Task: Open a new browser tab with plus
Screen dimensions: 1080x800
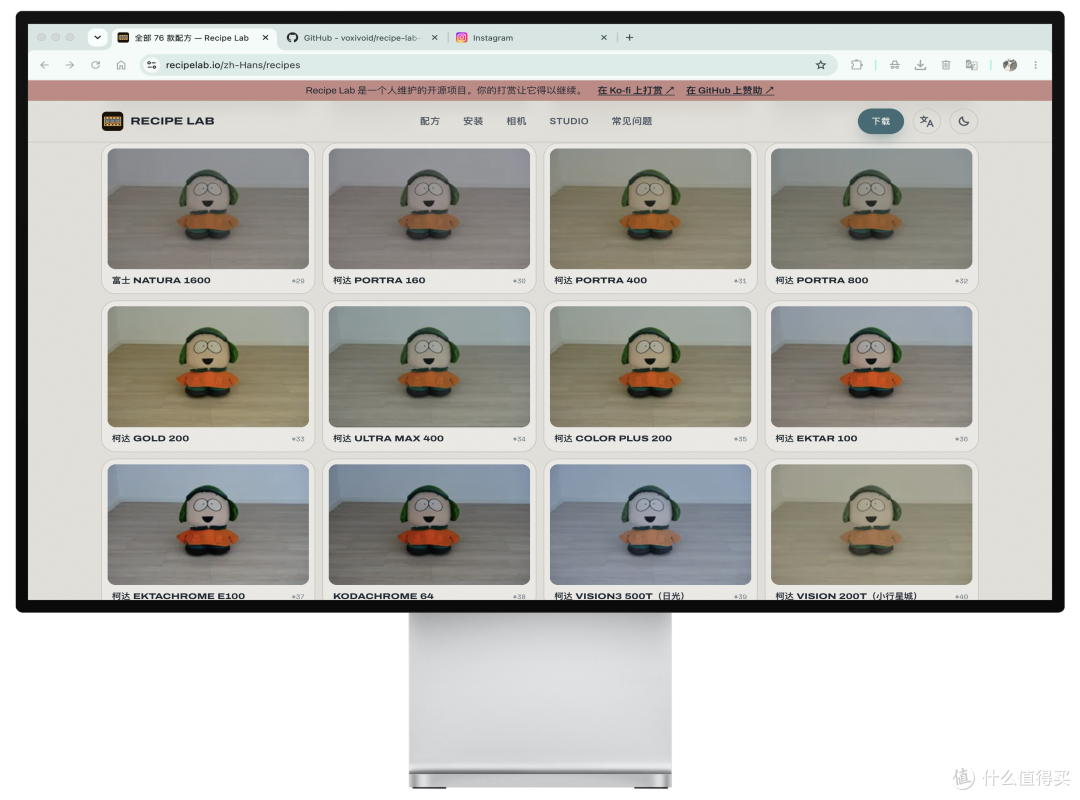Action: click(630, 38)
